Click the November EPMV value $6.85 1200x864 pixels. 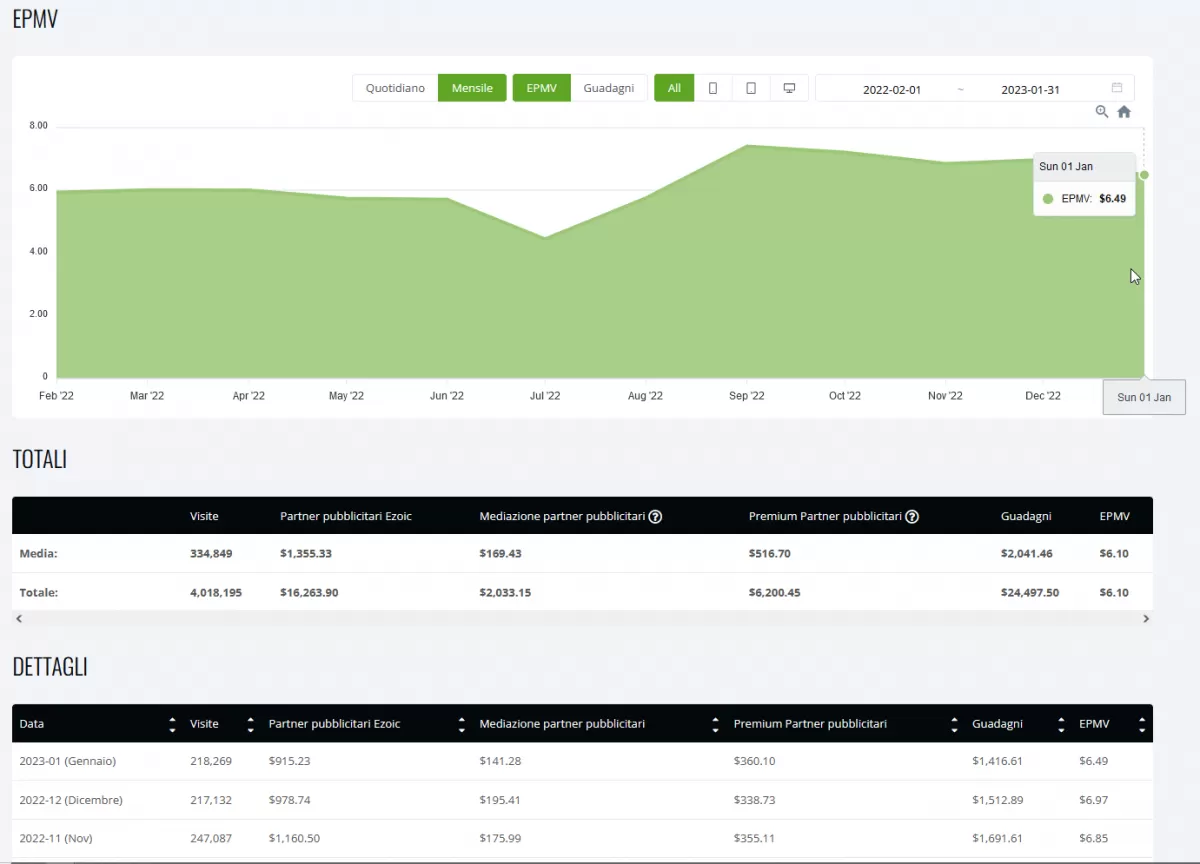click(1094, 838)
